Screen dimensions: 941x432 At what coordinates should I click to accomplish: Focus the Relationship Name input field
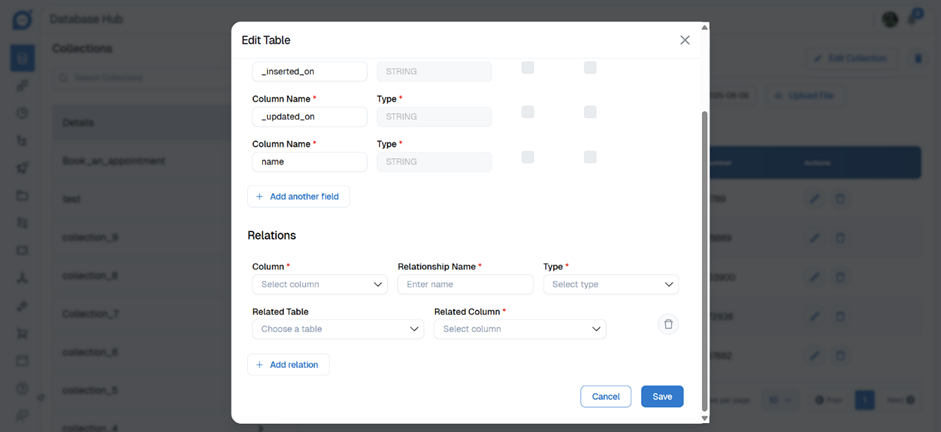click(x=465, y=285)
